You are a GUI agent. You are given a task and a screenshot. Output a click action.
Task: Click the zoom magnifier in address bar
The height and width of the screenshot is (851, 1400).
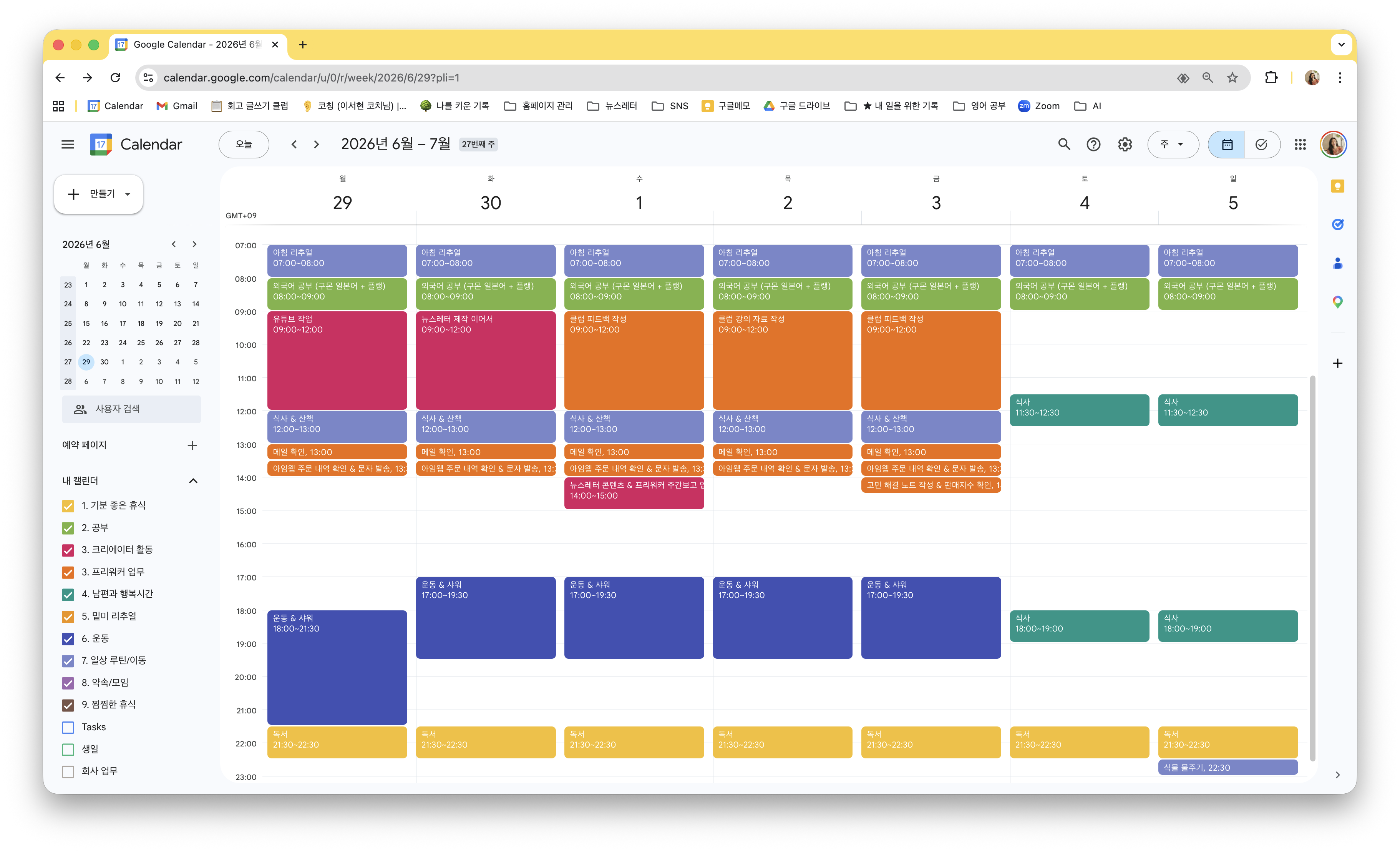coord(1208,77)
